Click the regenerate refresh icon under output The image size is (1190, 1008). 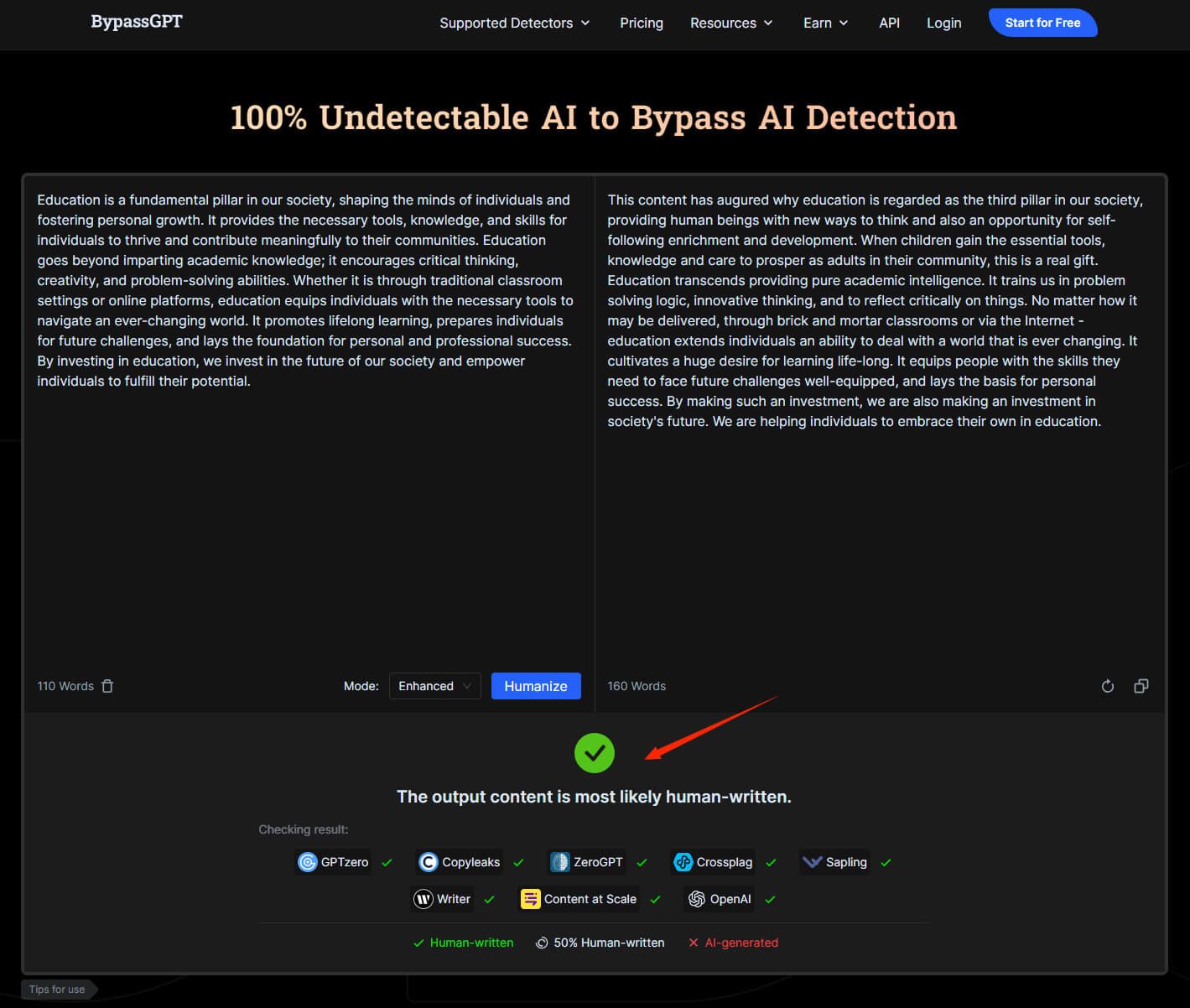(x=1107, y=686)
